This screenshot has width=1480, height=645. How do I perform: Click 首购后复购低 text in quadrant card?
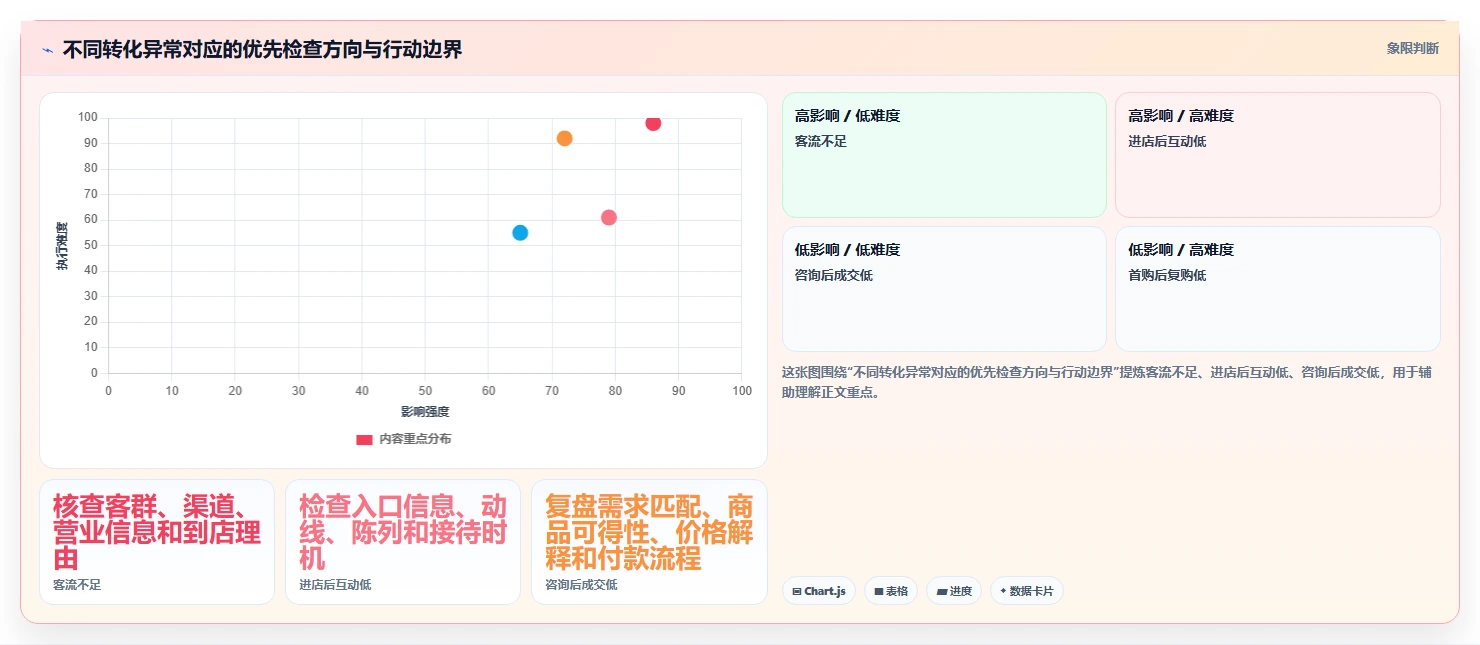pos(1167,275)
